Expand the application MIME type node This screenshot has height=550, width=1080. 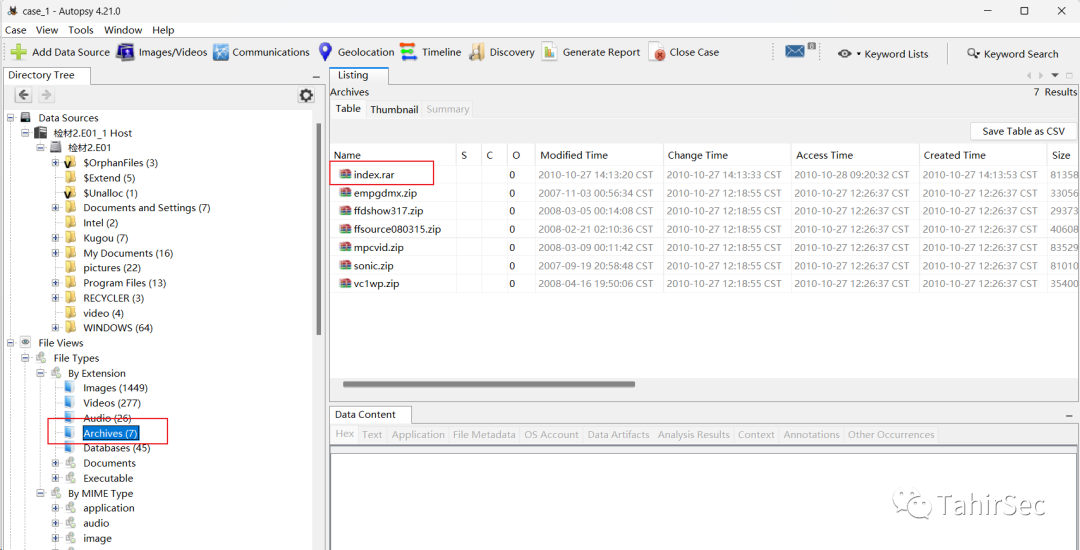pyautogui.click(x=56, y=508)
